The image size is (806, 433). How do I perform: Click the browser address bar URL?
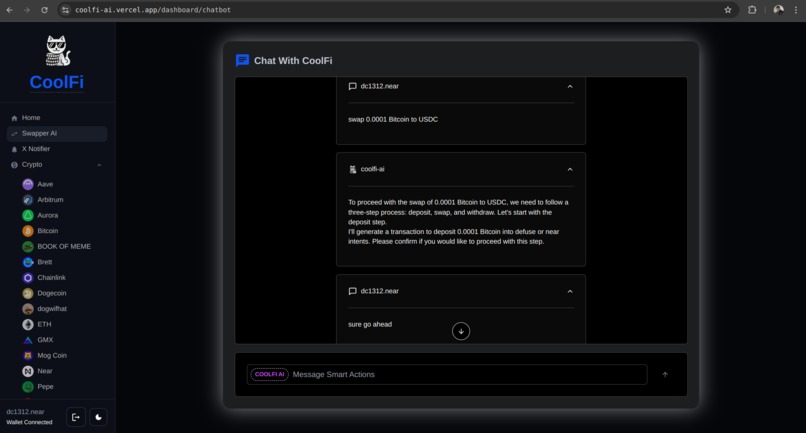pyautogui.click(x=153, y=10)
